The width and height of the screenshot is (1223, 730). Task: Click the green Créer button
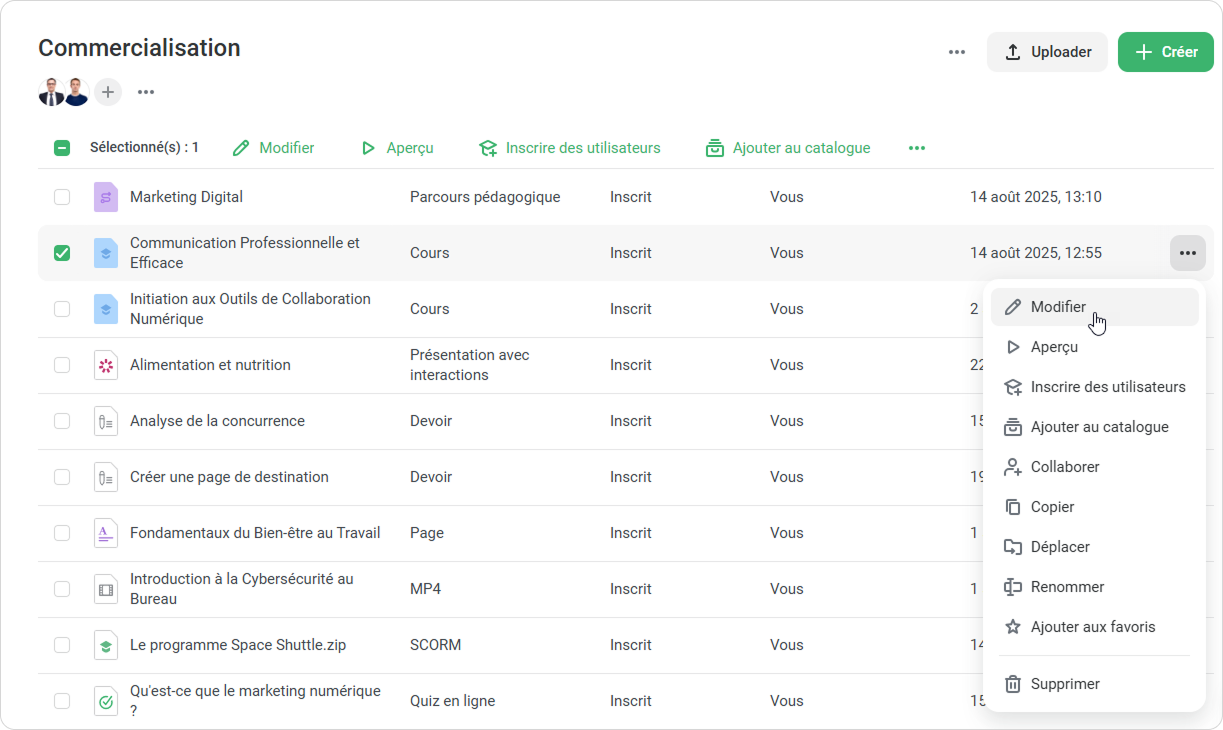[x=1165, y=52]
